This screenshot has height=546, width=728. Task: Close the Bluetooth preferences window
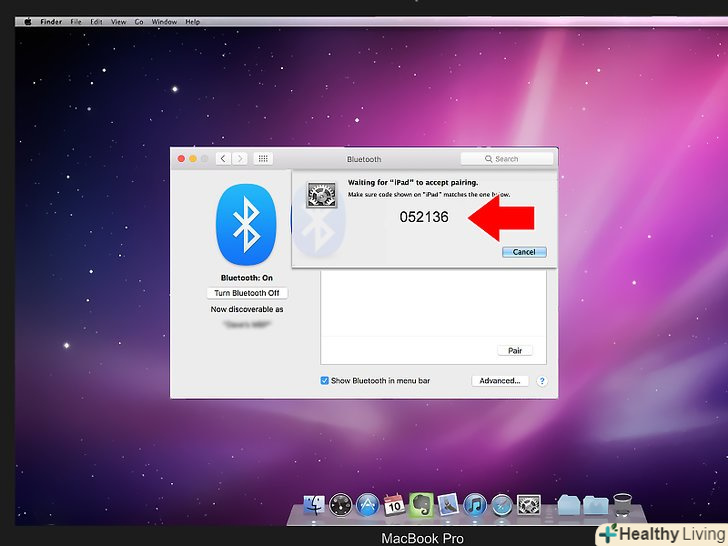coord(181,159)
